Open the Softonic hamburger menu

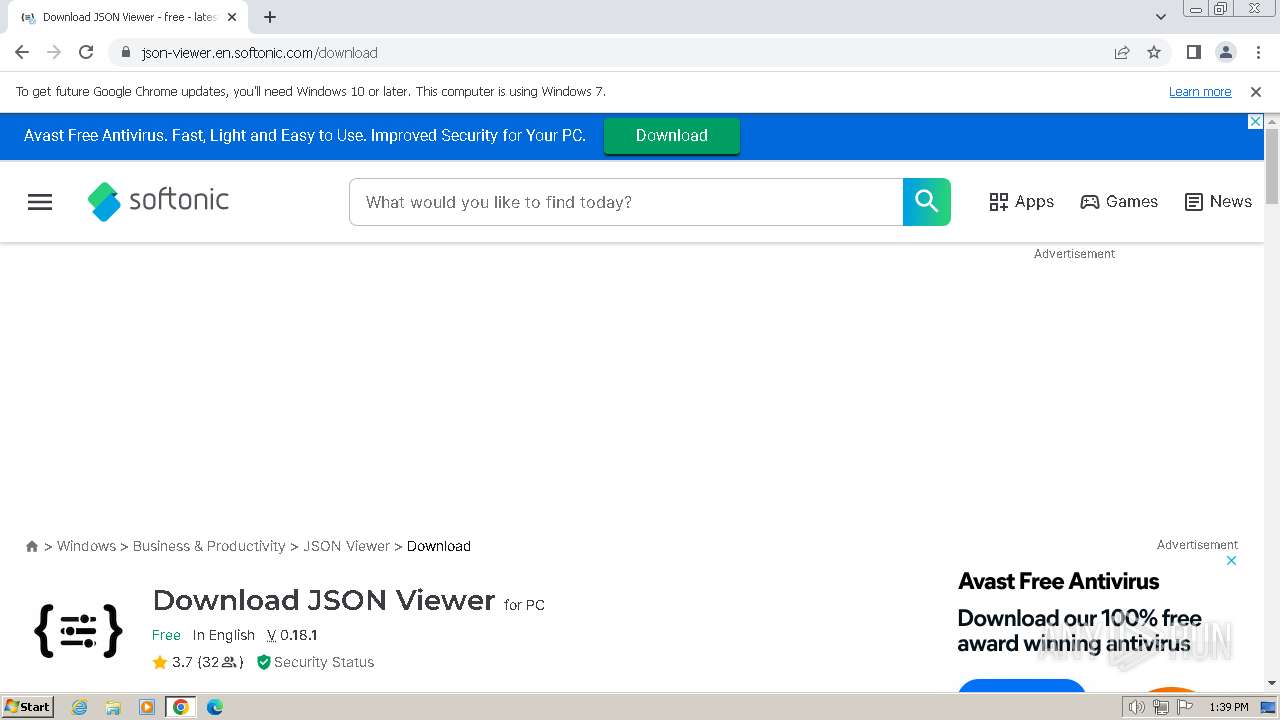pos(40,202)
